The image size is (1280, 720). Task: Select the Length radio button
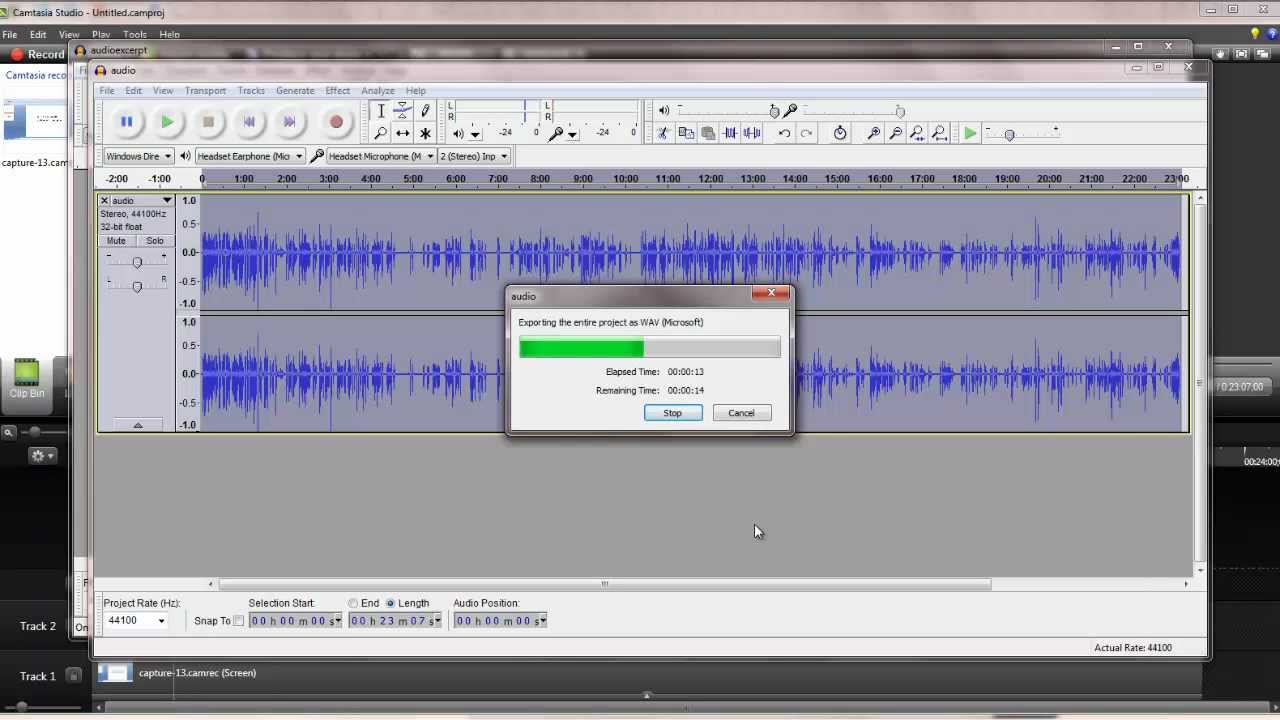[390, 603]
